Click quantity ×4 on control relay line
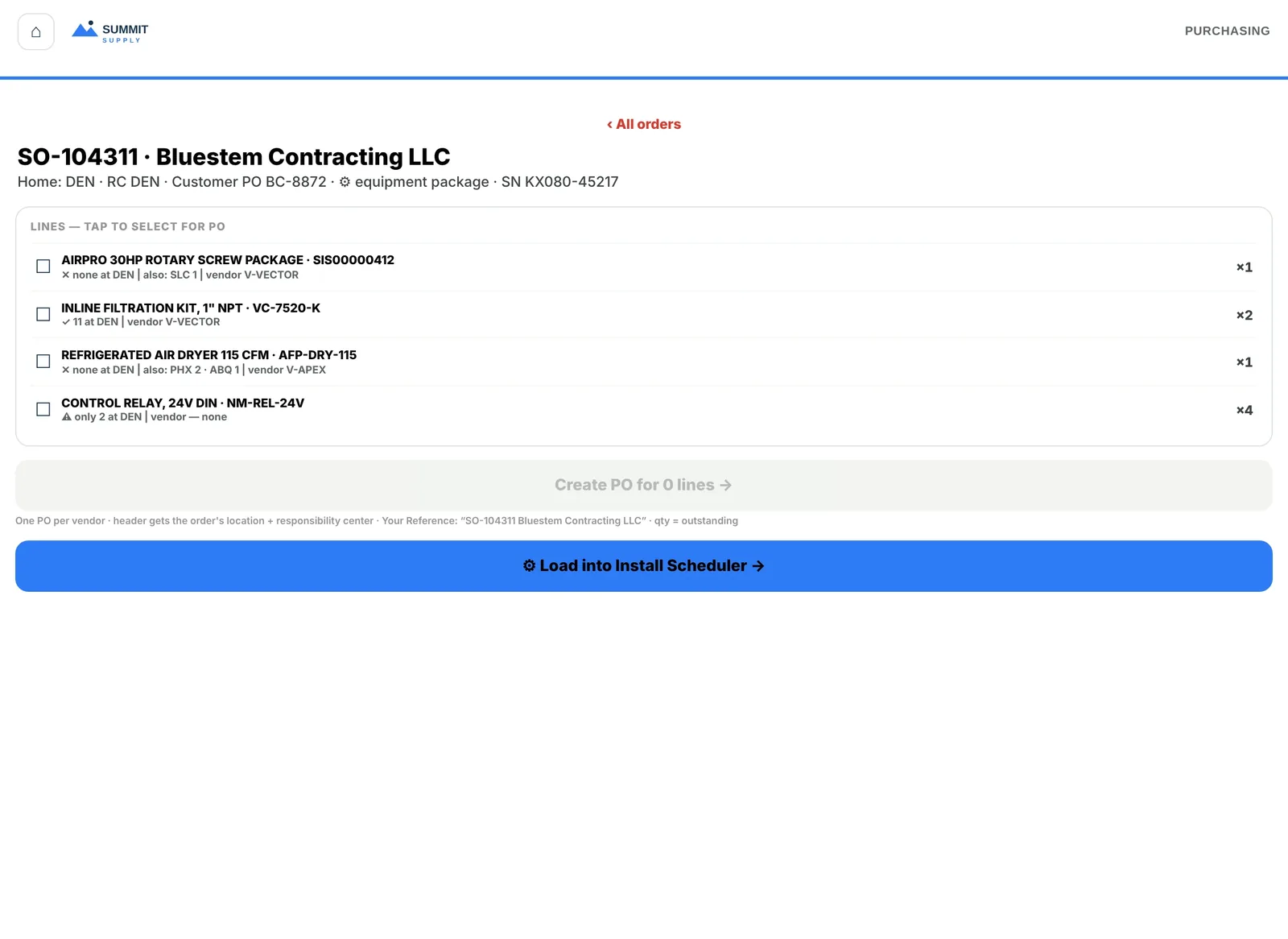The height and width of the screenshot is (939, 1288). tap(1245, 410)
